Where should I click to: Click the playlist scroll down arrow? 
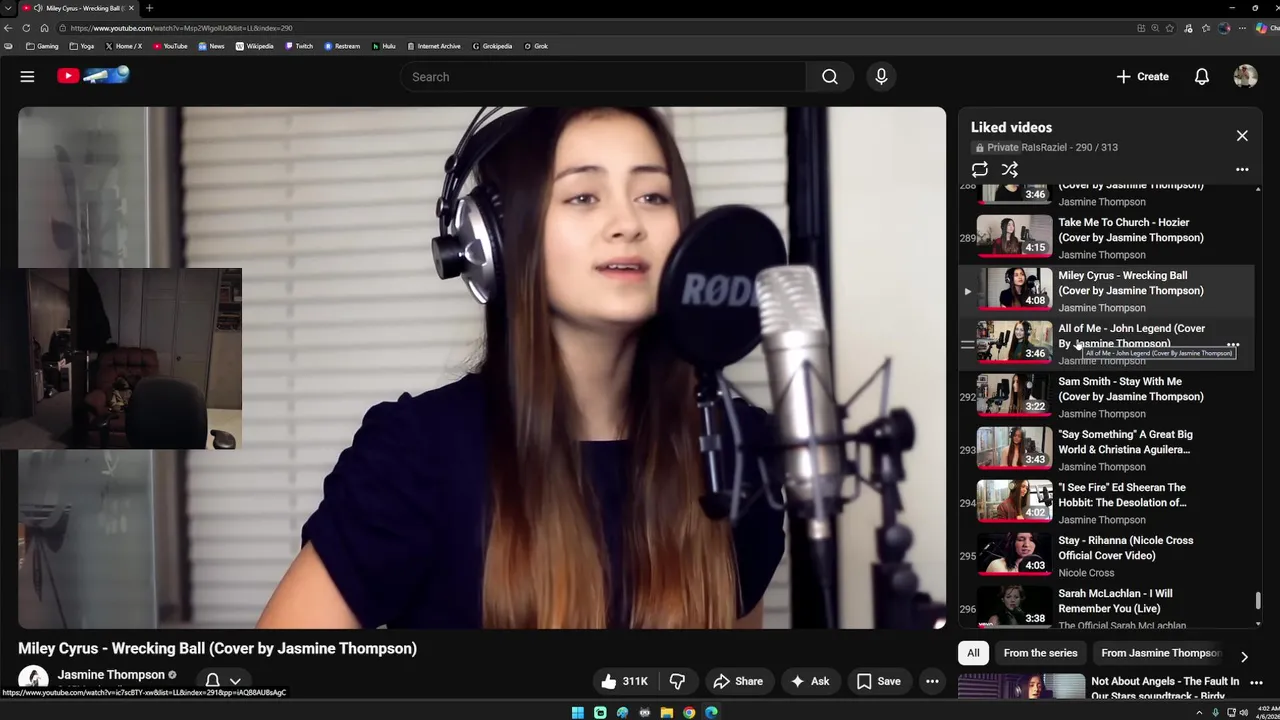(x=1258, y=624)
